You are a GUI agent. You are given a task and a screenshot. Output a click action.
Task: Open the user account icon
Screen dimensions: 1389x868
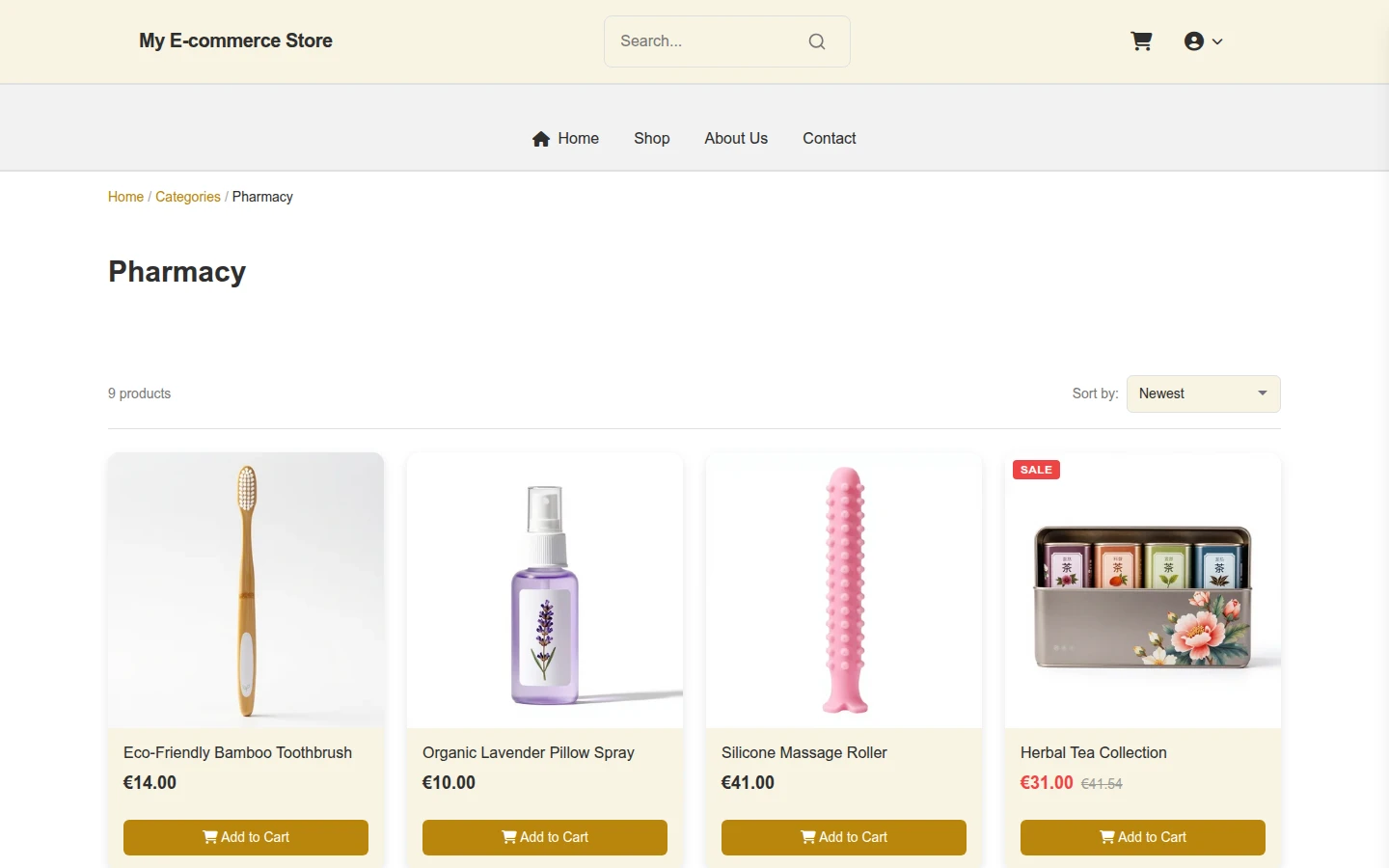(x=1194, y=41)
